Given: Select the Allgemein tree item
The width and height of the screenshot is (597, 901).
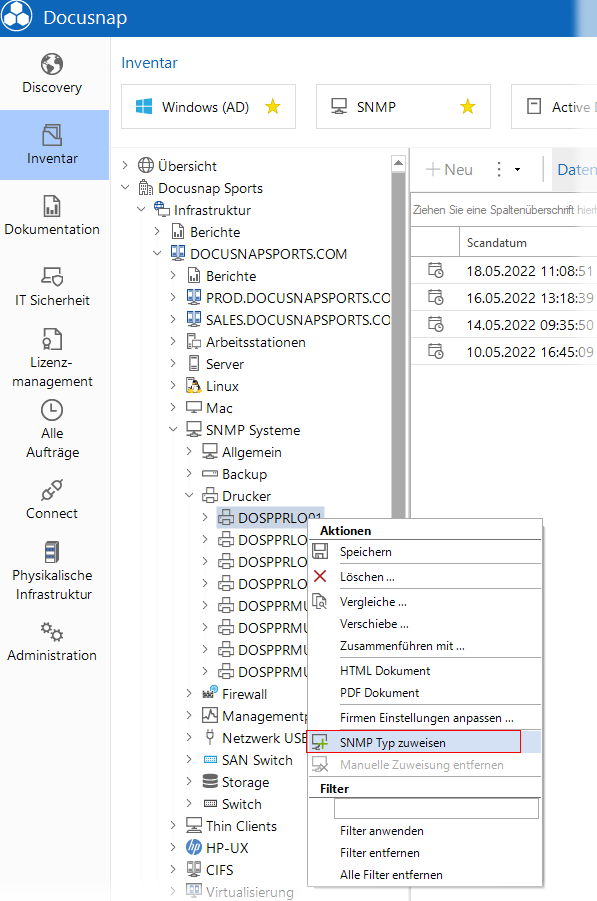Looking at the screenshot, I should tap(242, 452).
